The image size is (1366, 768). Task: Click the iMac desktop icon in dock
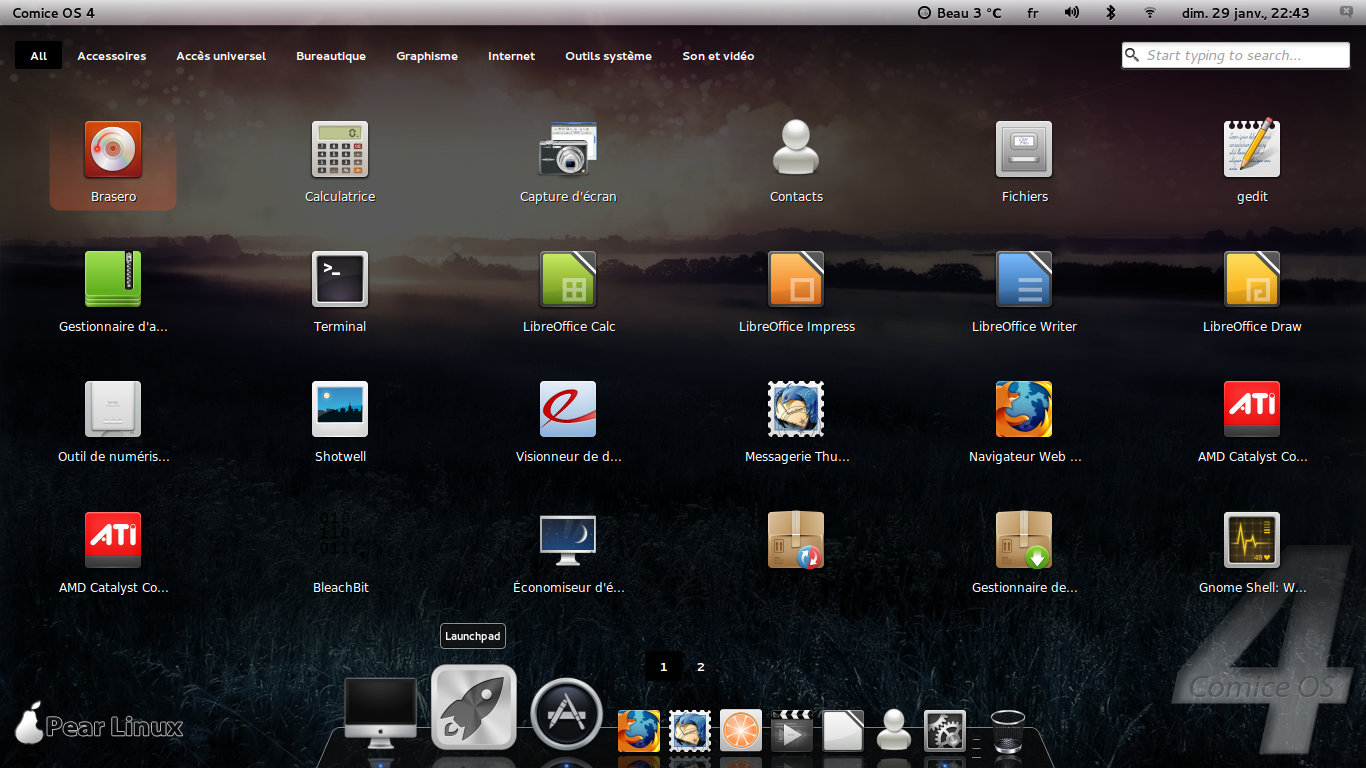pos(380,713)
